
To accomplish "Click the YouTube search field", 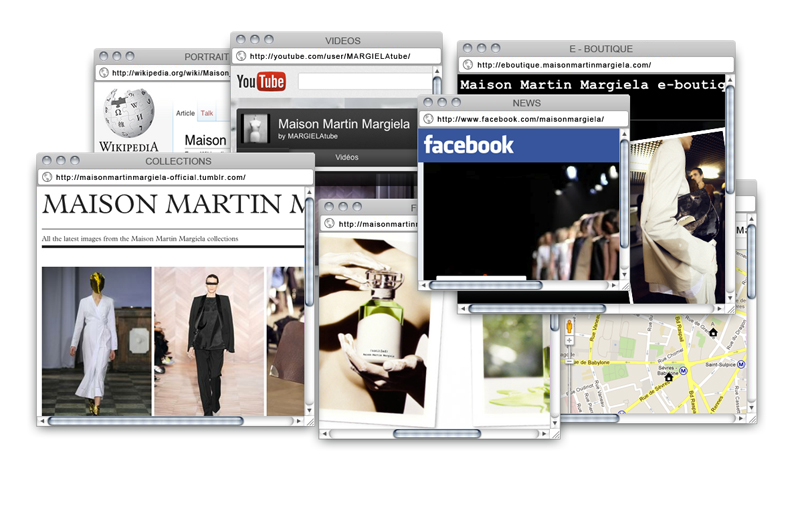I will coord(365,81).
